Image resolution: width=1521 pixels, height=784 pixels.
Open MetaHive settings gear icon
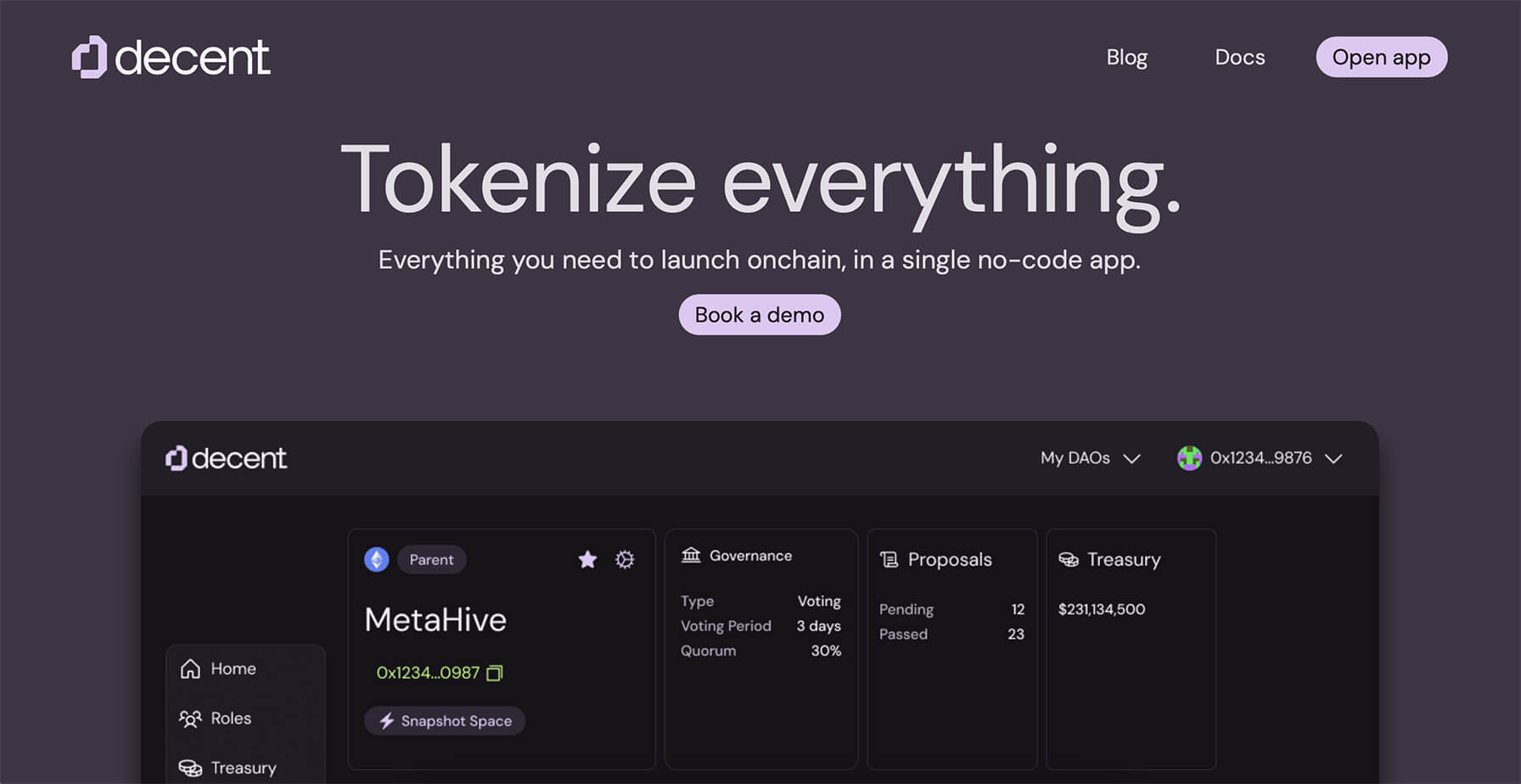coord(625,560)
